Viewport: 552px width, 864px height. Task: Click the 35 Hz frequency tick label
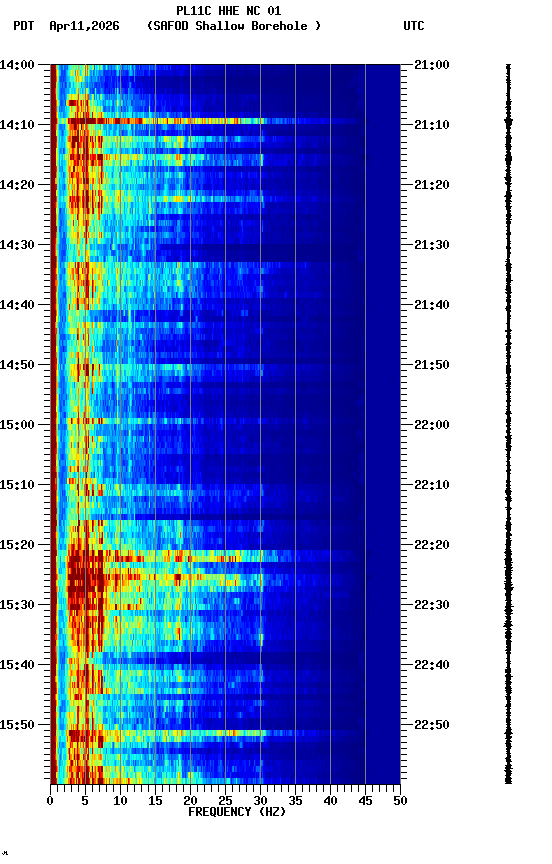tap(295, 801)
